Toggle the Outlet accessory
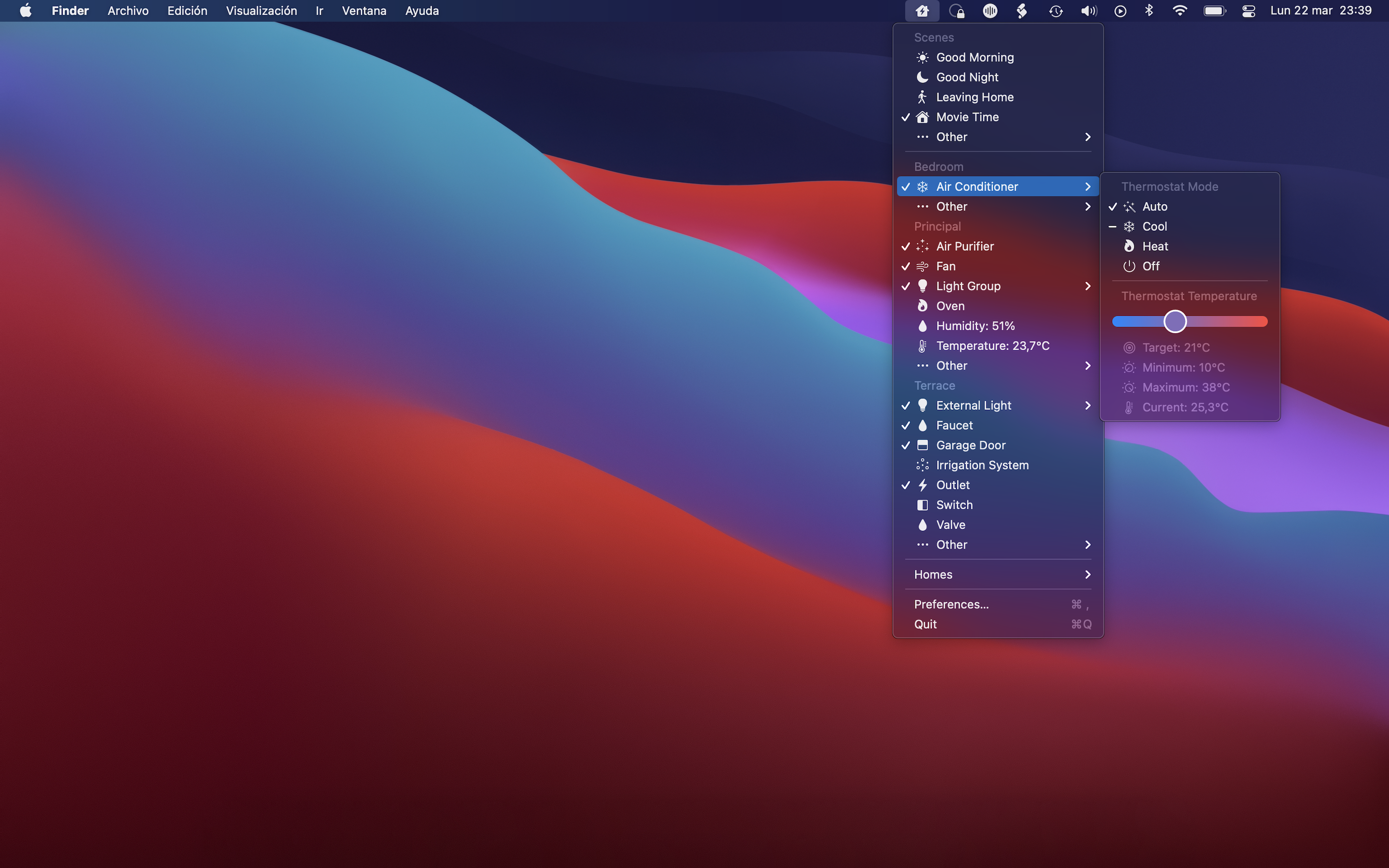The image size is (1389, 868). [x=953, y=485]
